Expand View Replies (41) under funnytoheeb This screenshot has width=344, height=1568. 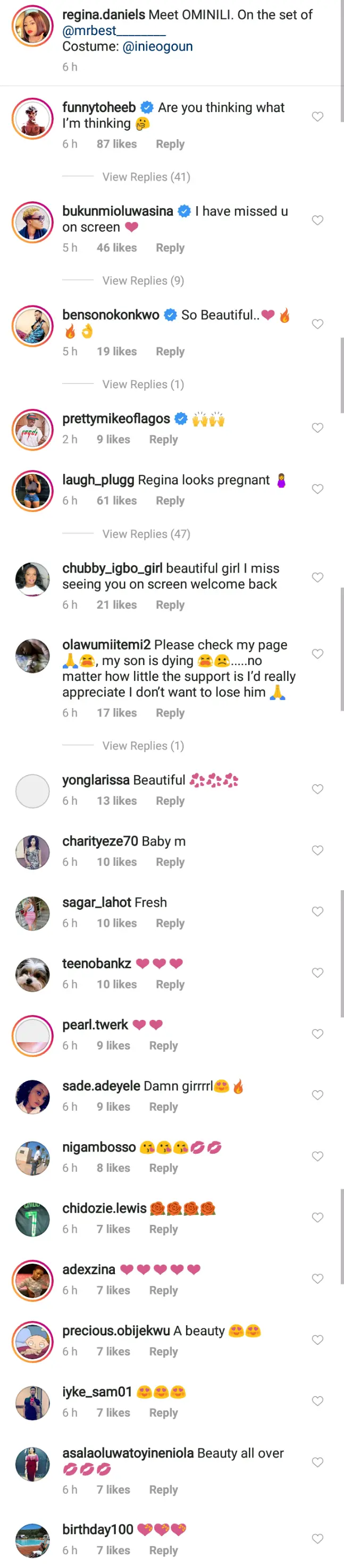coord(146,177)
